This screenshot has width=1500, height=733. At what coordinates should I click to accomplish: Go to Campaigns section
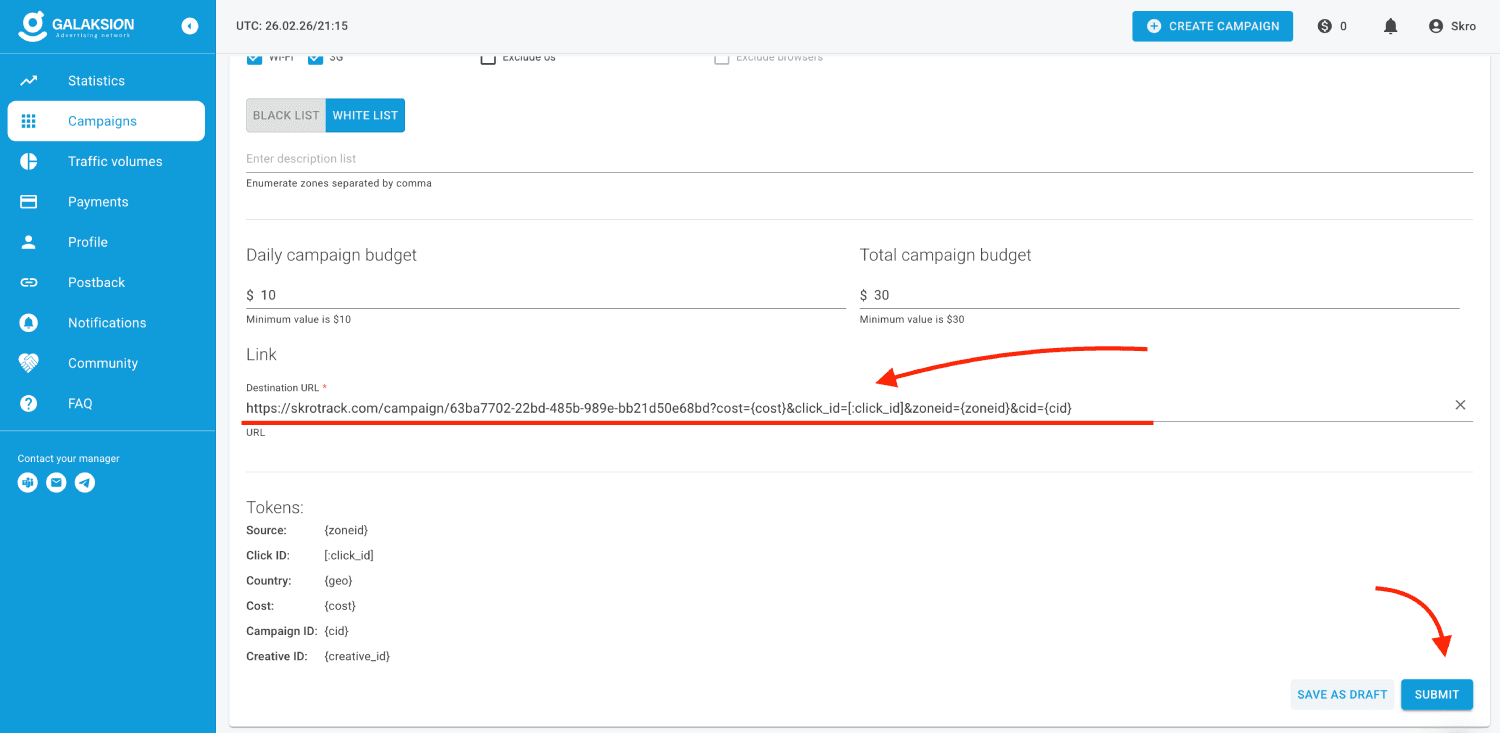pos(106,121)
